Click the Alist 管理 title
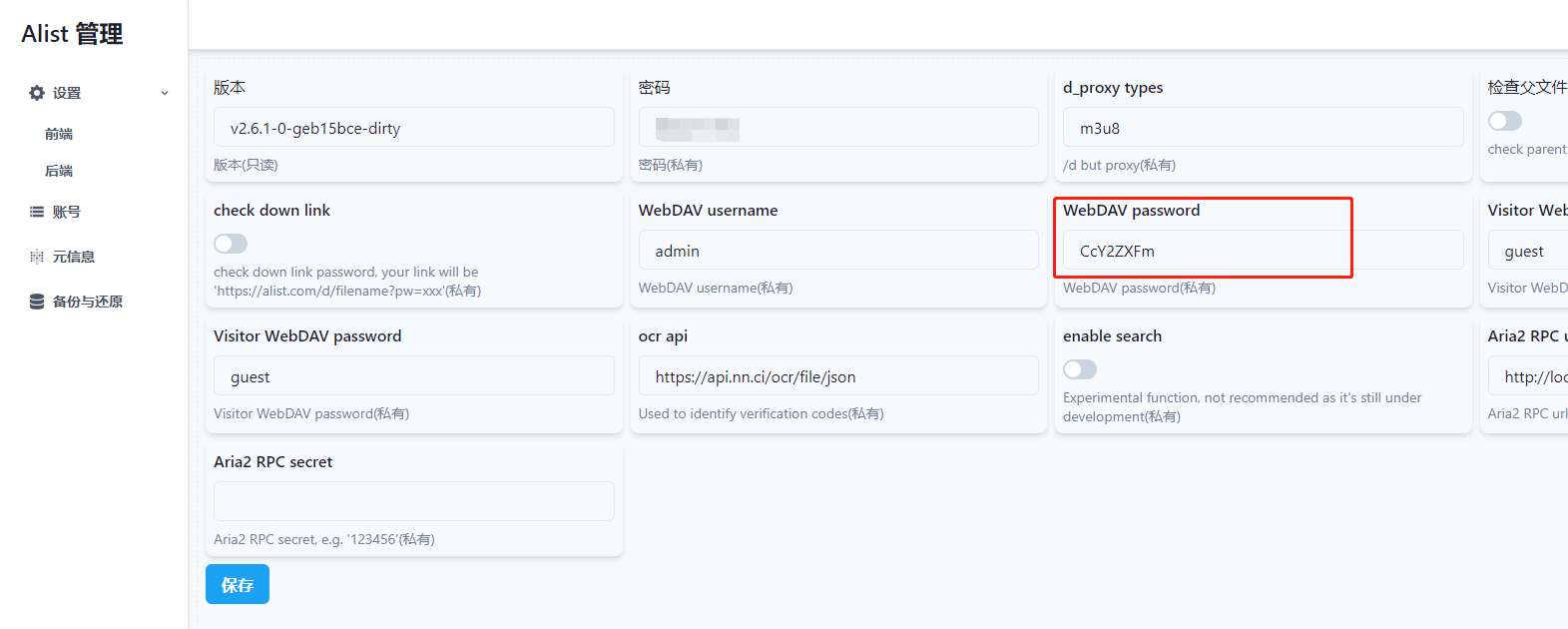Screen dimensions: 1568x629 pos(72,34)
